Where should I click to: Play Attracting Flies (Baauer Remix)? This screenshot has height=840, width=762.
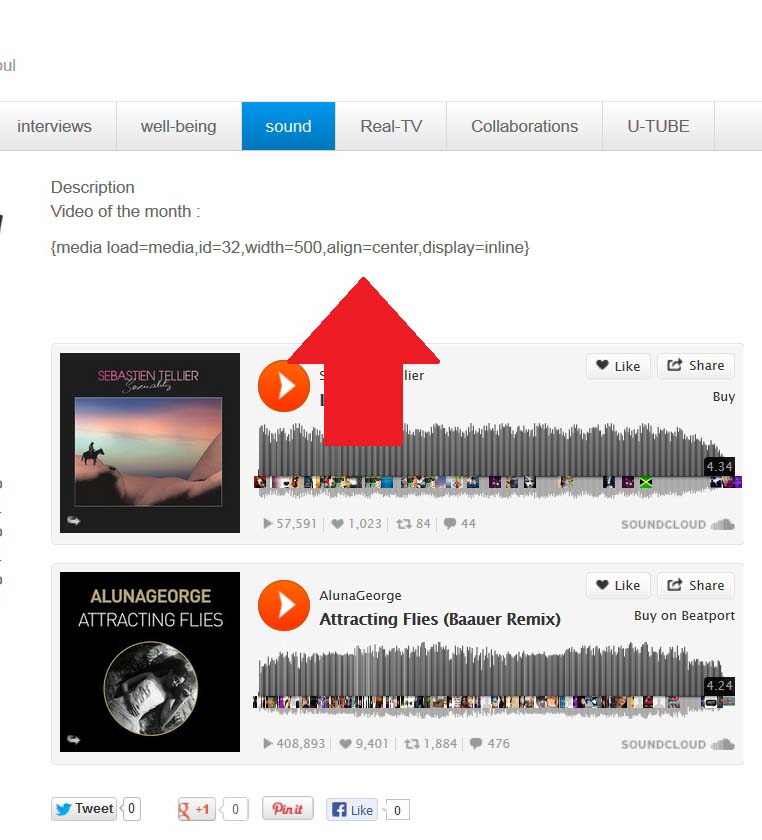click(283, 605)
